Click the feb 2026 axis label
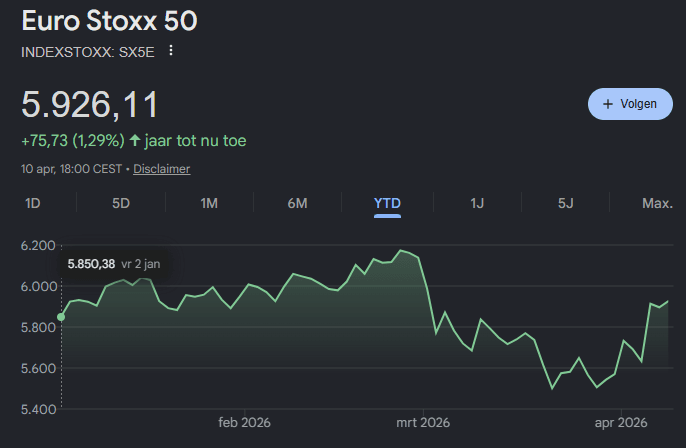686x448 pixels. coord(244,423)
